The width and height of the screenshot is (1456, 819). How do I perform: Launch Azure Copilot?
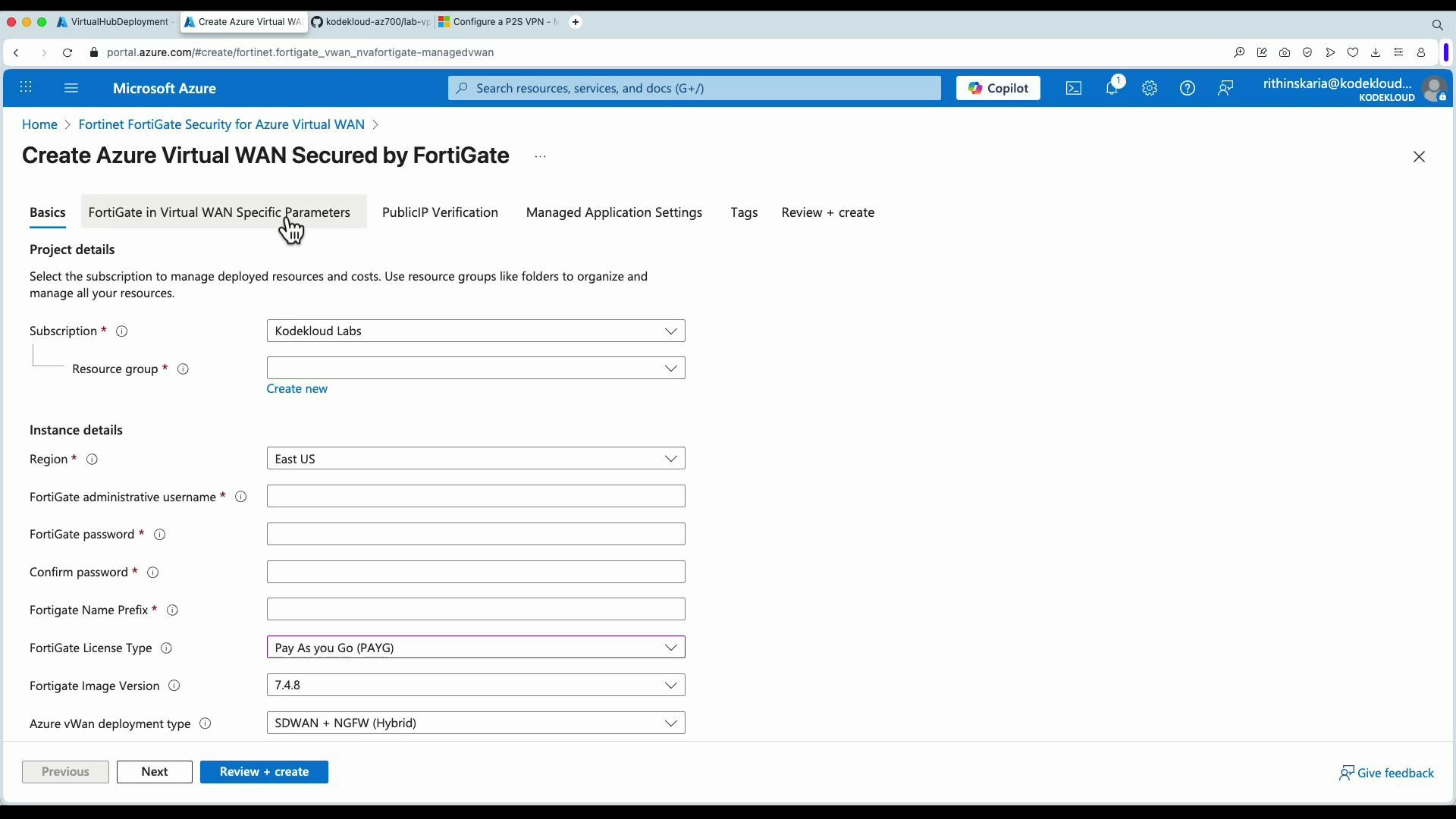tap(997, 88)
